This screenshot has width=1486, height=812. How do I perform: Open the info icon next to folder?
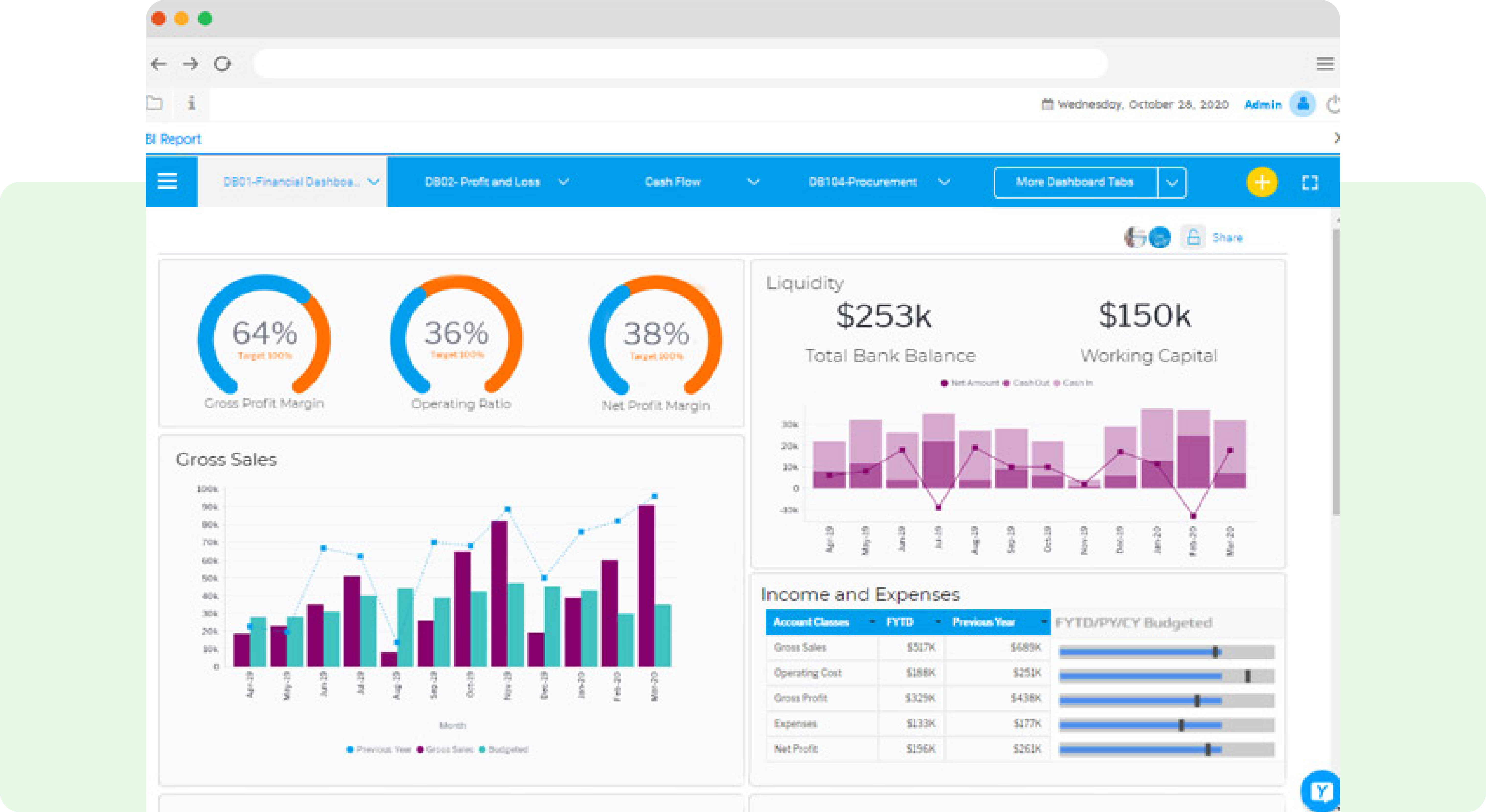click(192, 103)
